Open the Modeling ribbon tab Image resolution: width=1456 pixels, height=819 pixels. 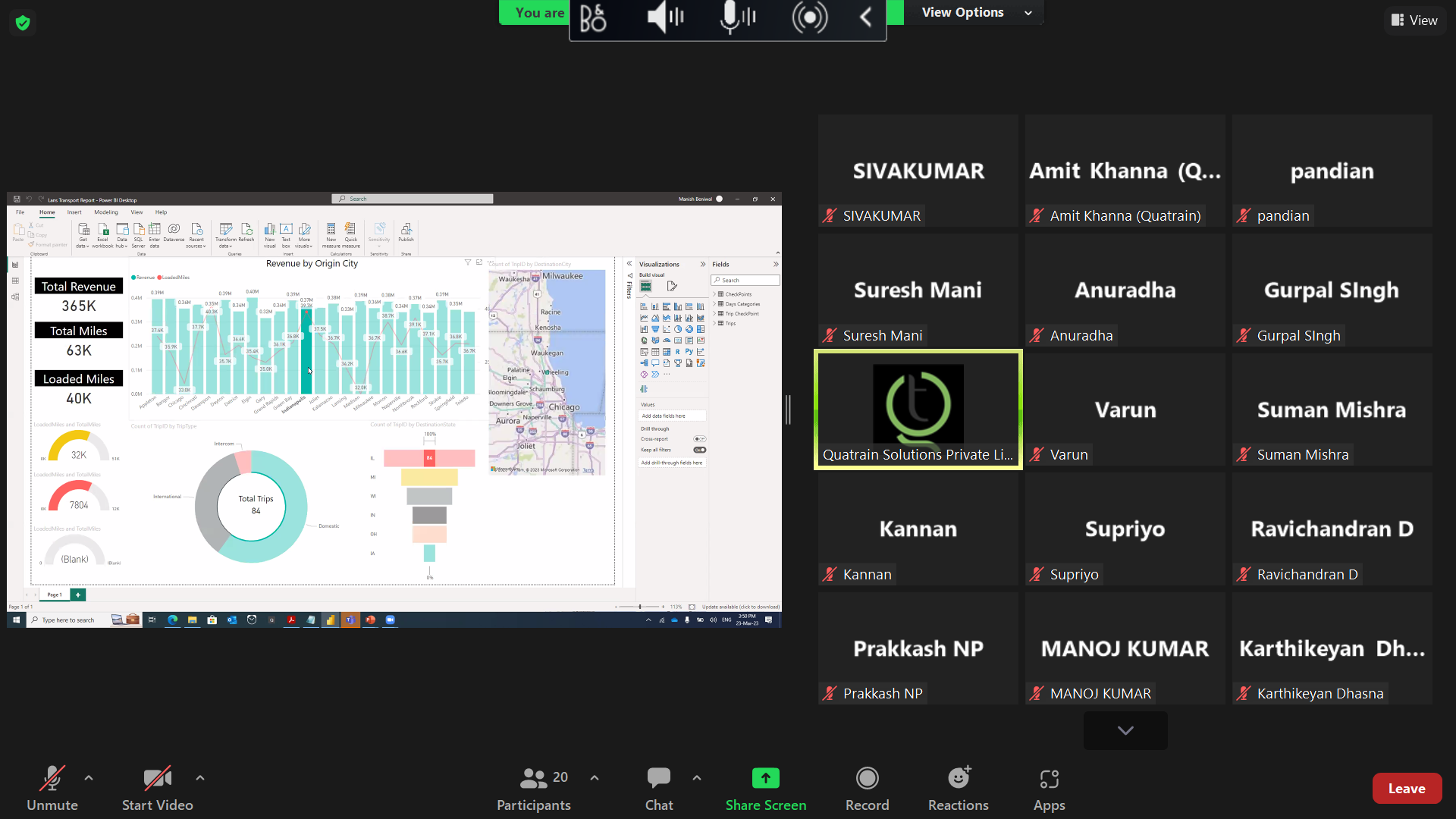pos(106,212)
